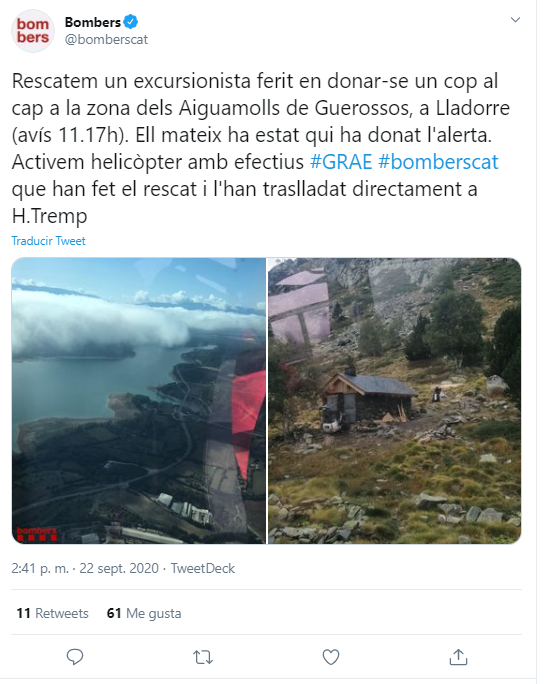The width and height of the screenshot is (549, 684).
Task: Like the tweet with the heart icon
Action: tap(331, 657)
